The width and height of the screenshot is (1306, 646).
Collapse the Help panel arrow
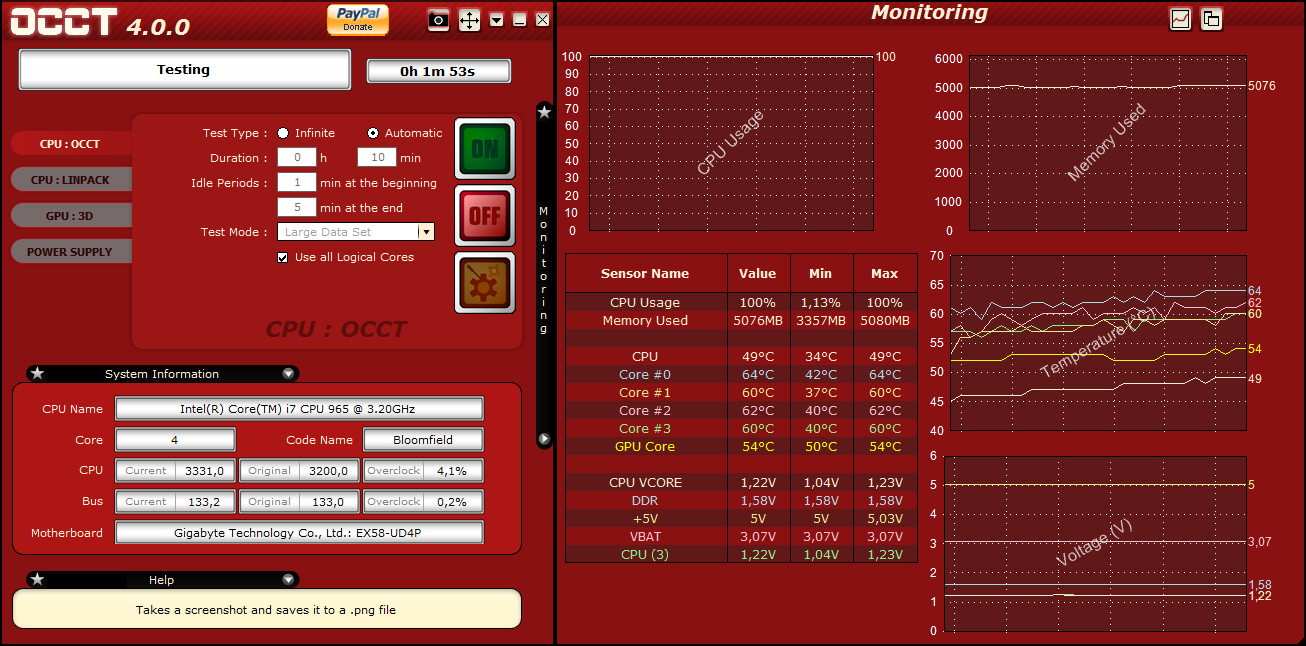288,580
